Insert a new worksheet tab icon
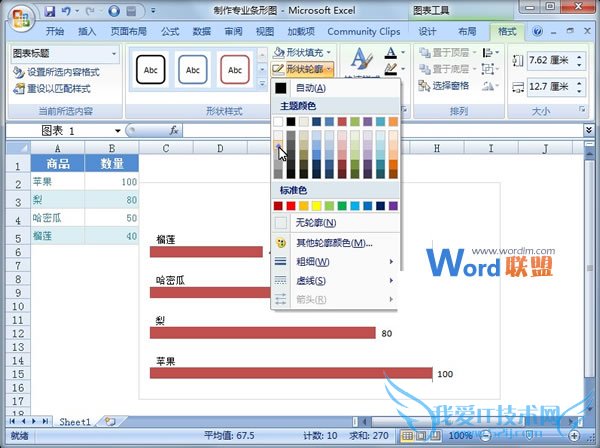Screen dimensions: 600x448 pyautogui.click(x=110, y=421)
